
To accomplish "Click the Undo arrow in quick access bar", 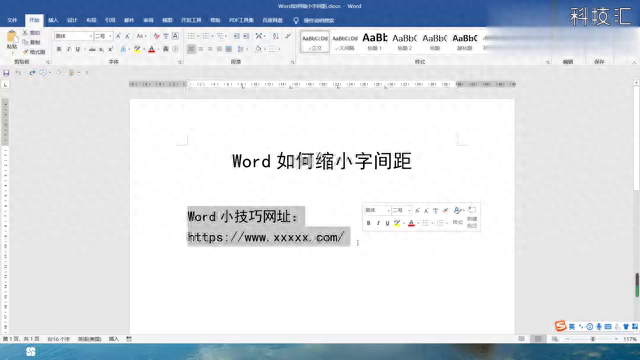I will click(x=18, y=73).
